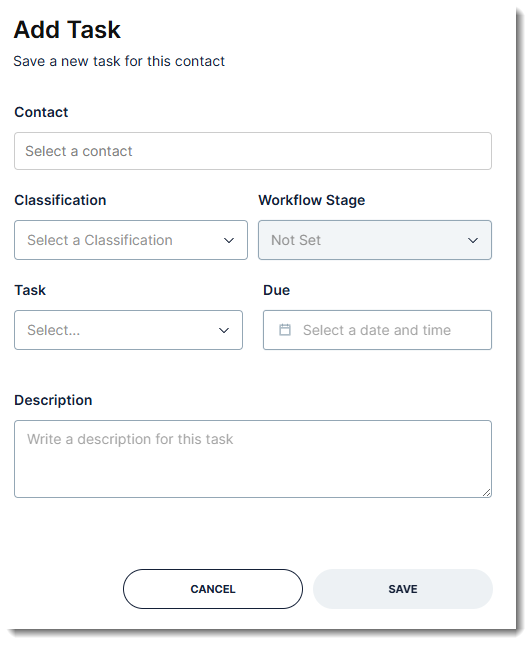Click the 'Task' field label
The image size is (532, 645).
point(30,290)
